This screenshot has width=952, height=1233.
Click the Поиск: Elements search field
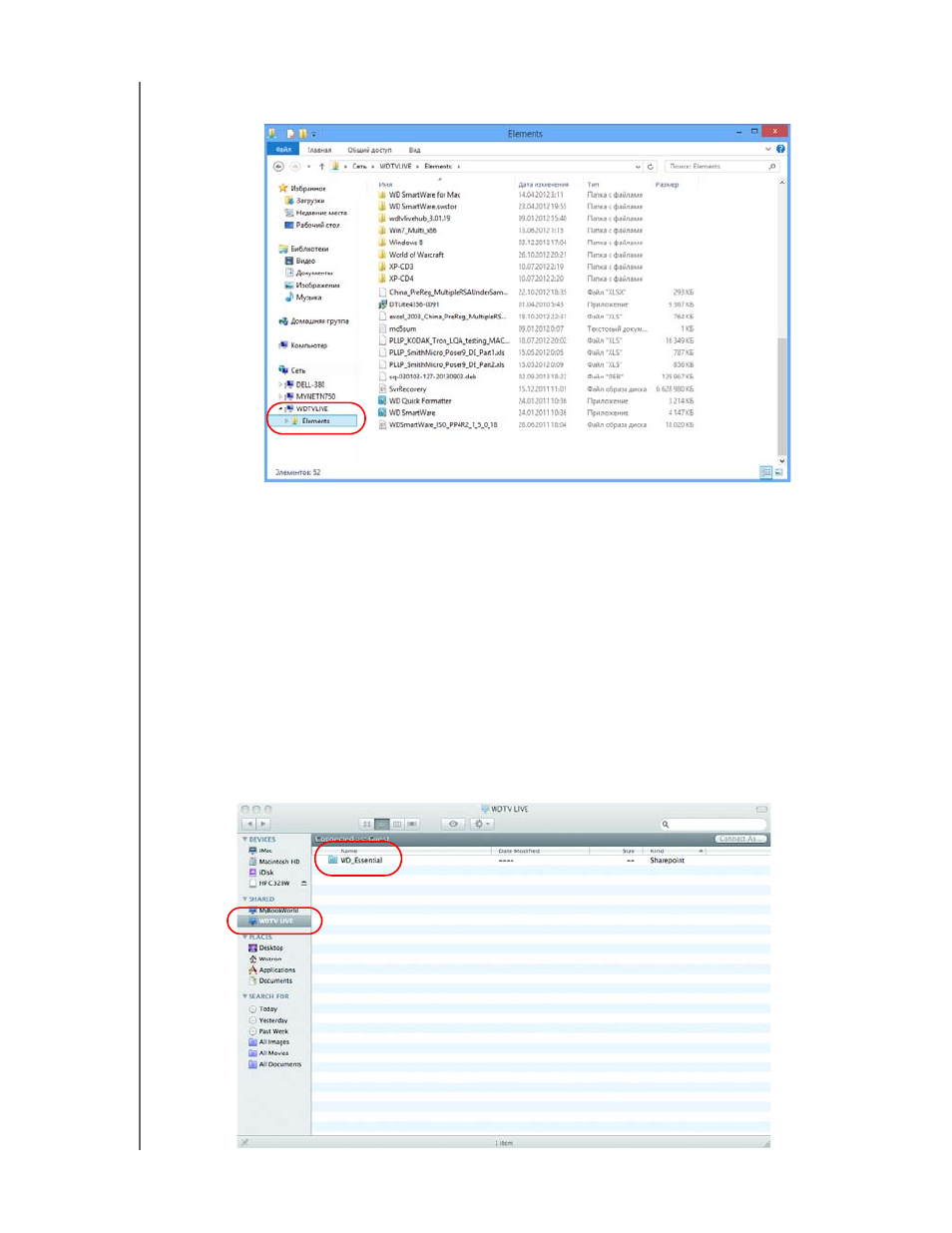point(720,167)
